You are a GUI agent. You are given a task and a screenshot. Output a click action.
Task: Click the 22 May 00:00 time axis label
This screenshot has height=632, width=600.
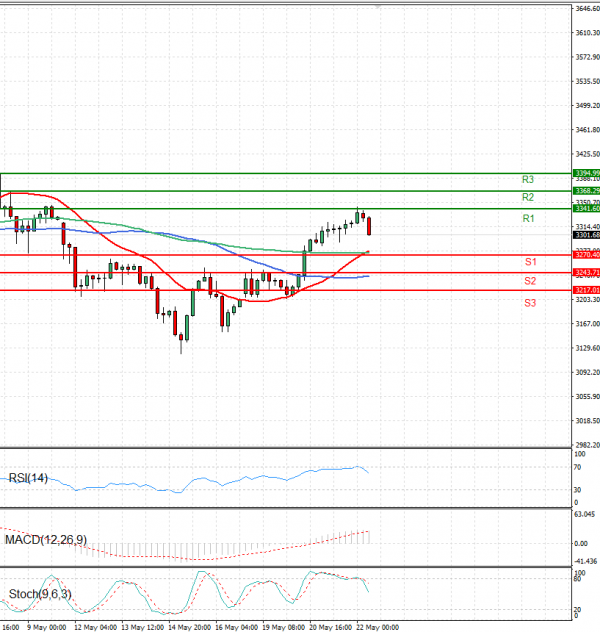tap(378, 627)
